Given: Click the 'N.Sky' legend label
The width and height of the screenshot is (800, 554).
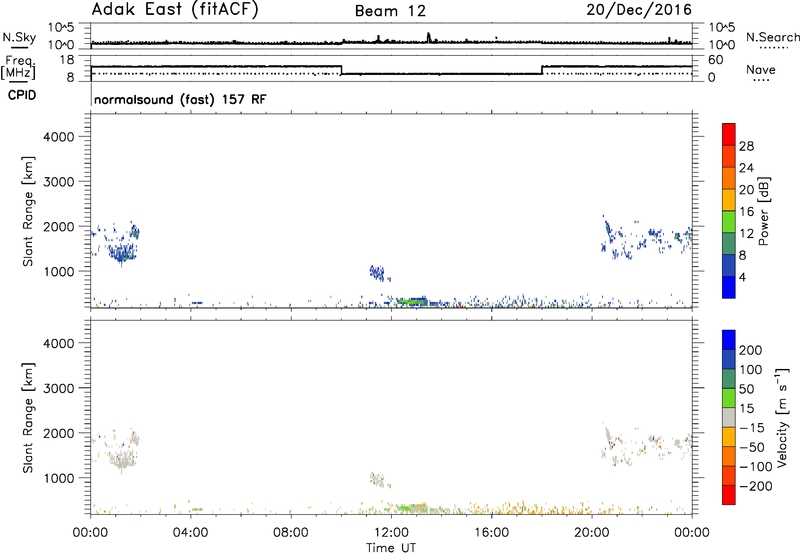Looking at the screenshot, I should point(19,37).
